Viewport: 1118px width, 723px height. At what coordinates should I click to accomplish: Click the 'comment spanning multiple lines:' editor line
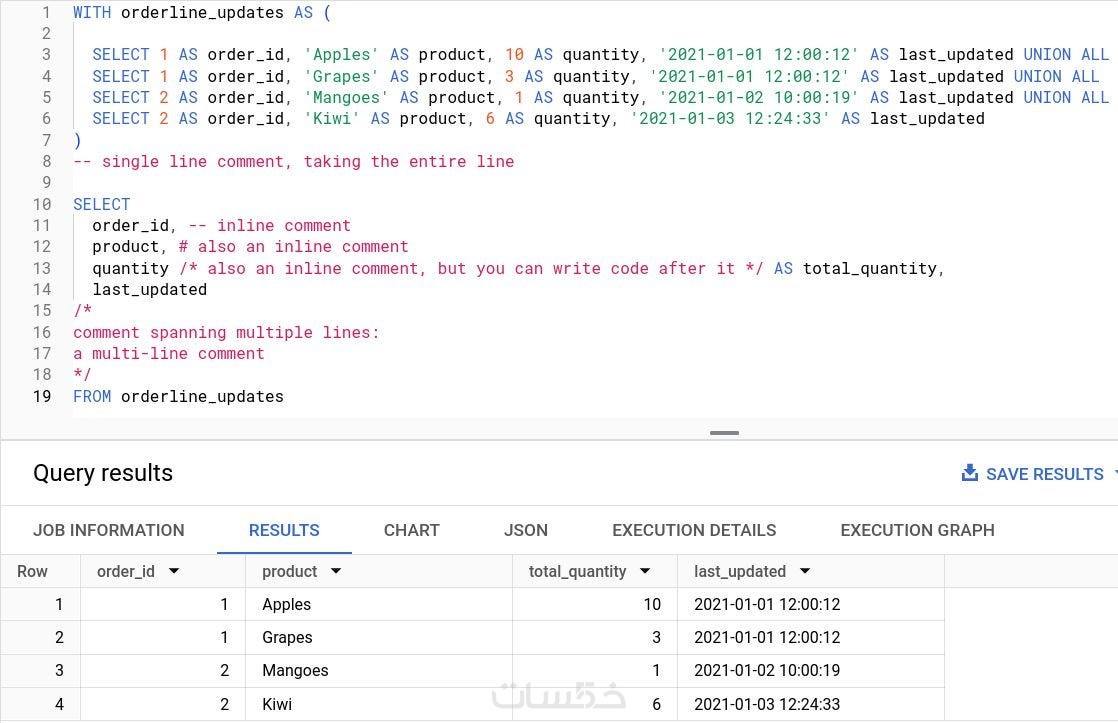click(226, 332)
